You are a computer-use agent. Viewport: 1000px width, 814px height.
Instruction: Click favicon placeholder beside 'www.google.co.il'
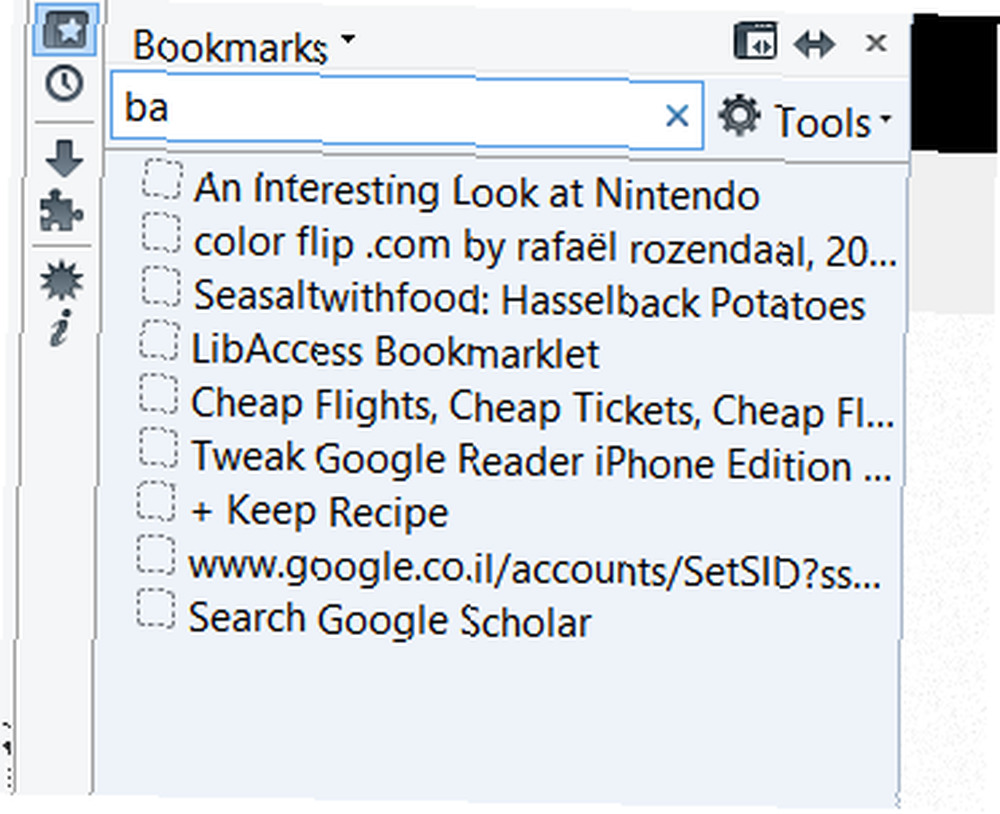point(156,555)
